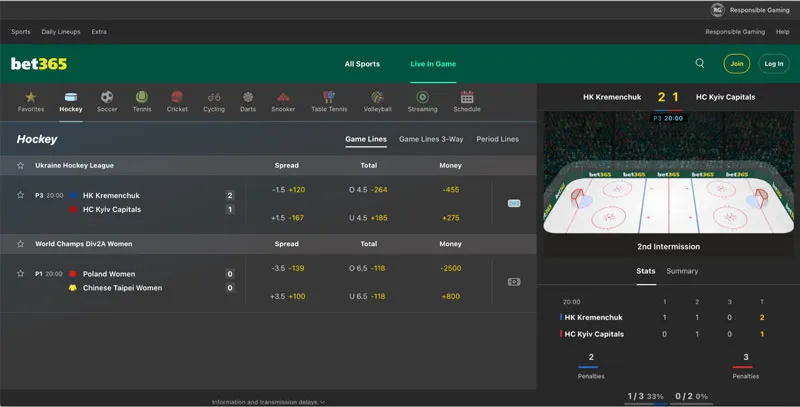This screenshot has width=800, height=407.
Task: Open the Extra top menu item
Action: [99, 32]
